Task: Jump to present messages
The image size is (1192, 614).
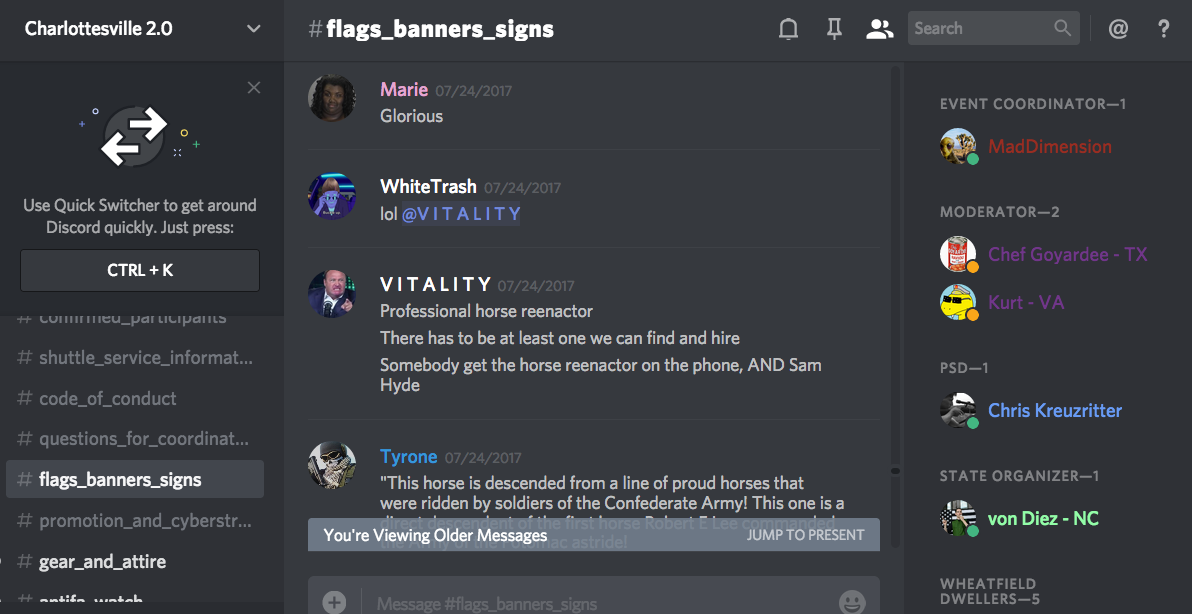Action: 805,535
